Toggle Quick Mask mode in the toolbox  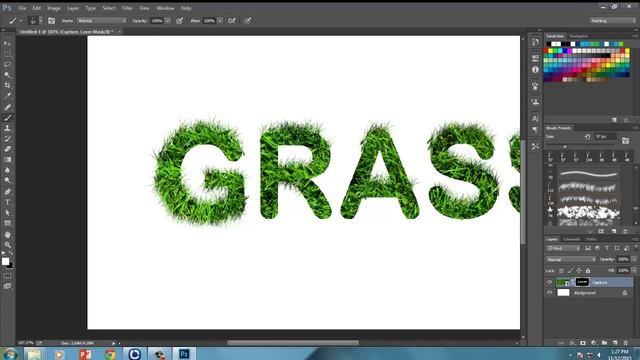pos(7,276)
